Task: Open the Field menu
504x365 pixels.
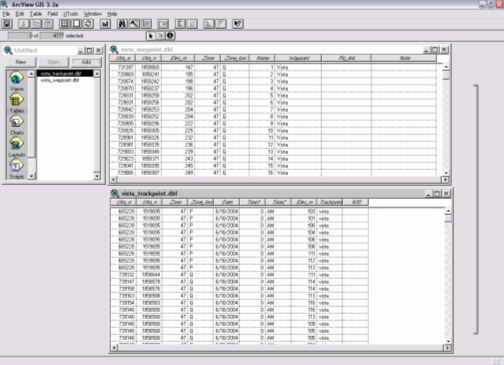Action: coord(53,14)
